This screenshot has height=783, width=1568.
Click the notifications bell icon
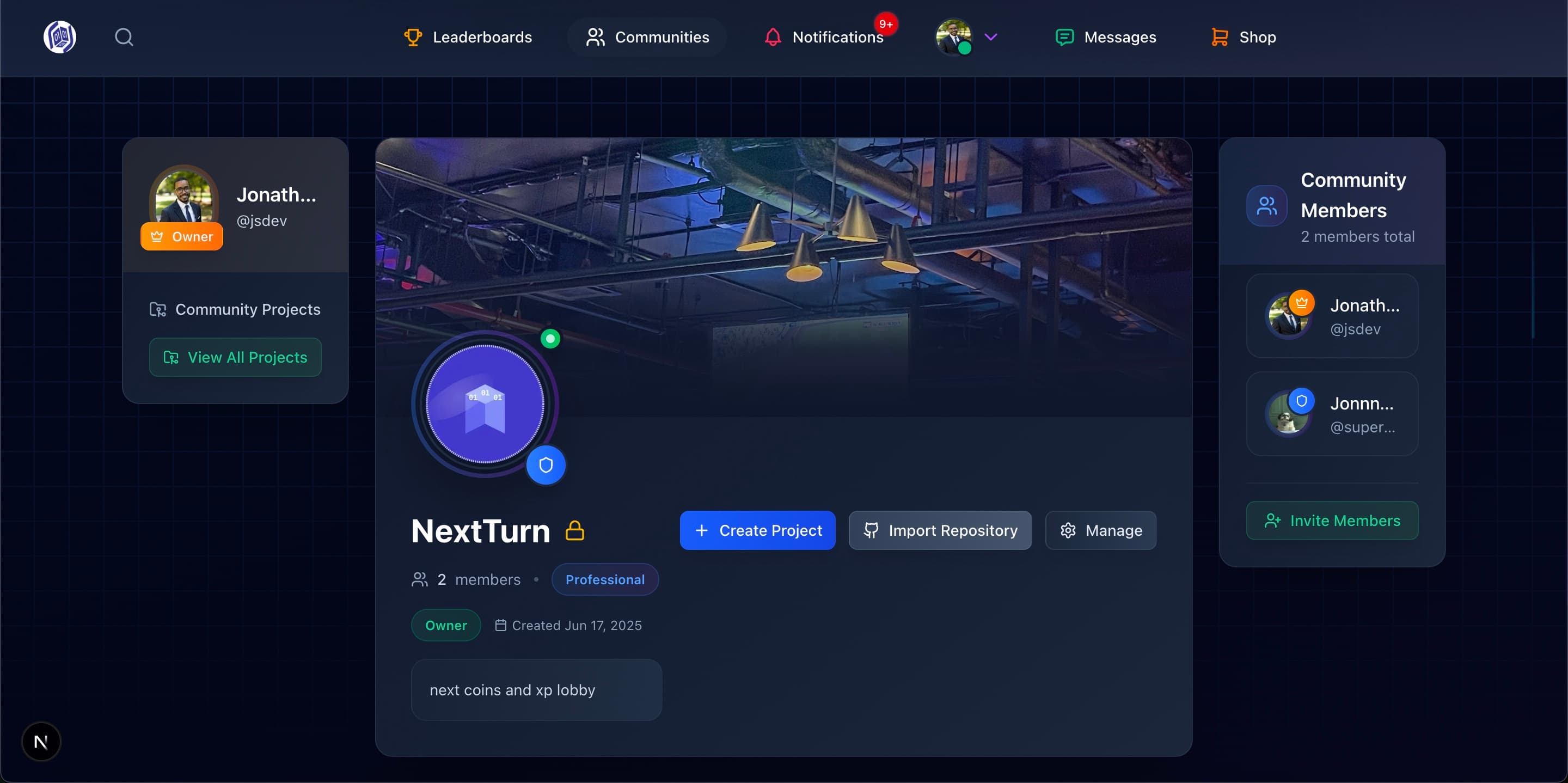(x=773, y=37)
